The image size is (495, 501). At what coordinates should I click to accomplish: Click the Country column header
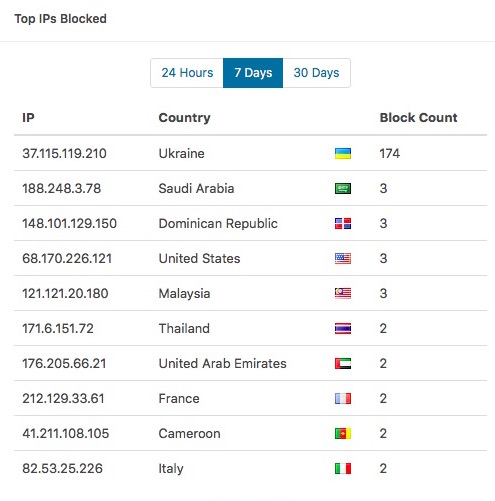pos(184,118)
